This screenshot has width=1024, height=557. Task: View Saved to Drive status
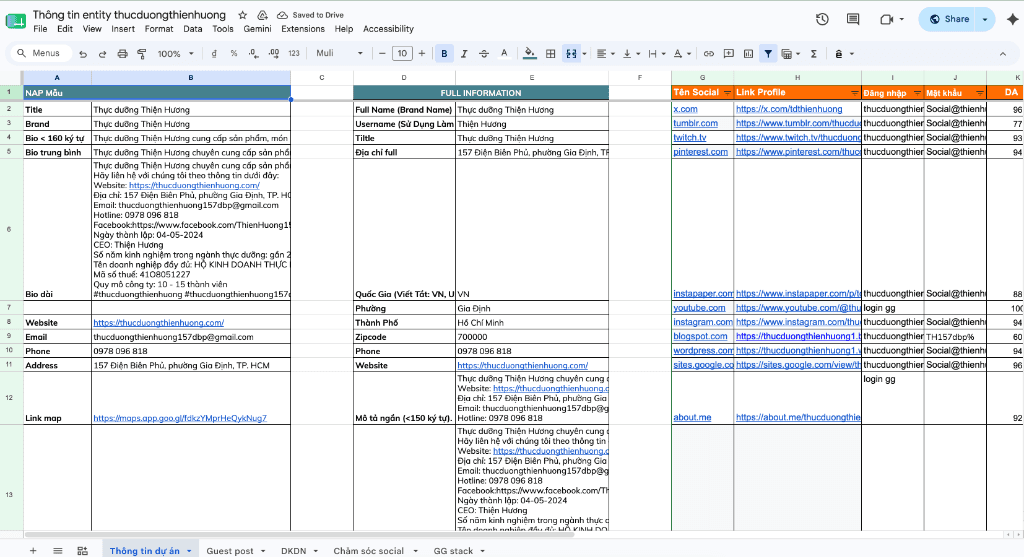point(311,15)
